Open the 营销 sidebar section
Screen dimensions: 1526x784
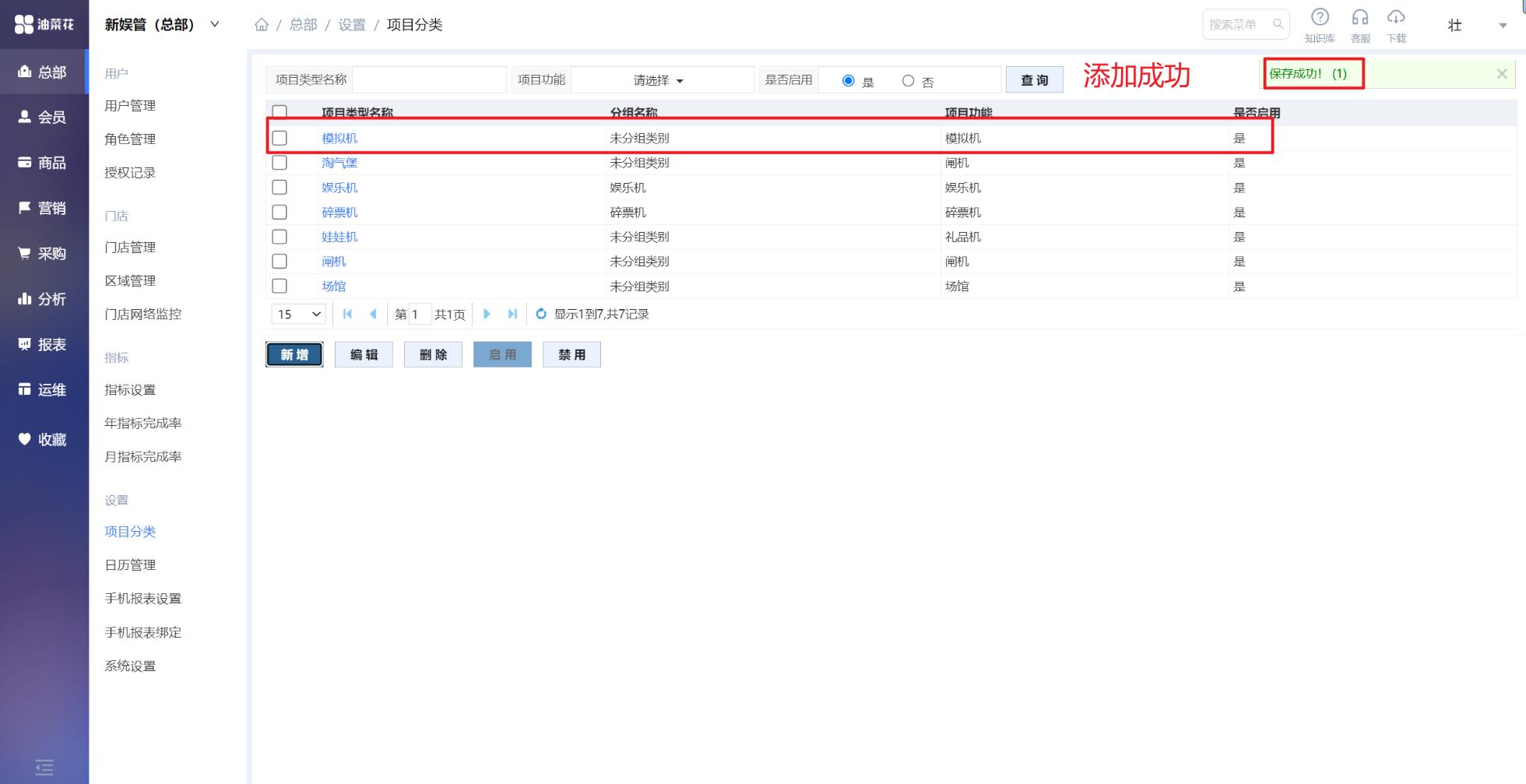tap(44, 208)
